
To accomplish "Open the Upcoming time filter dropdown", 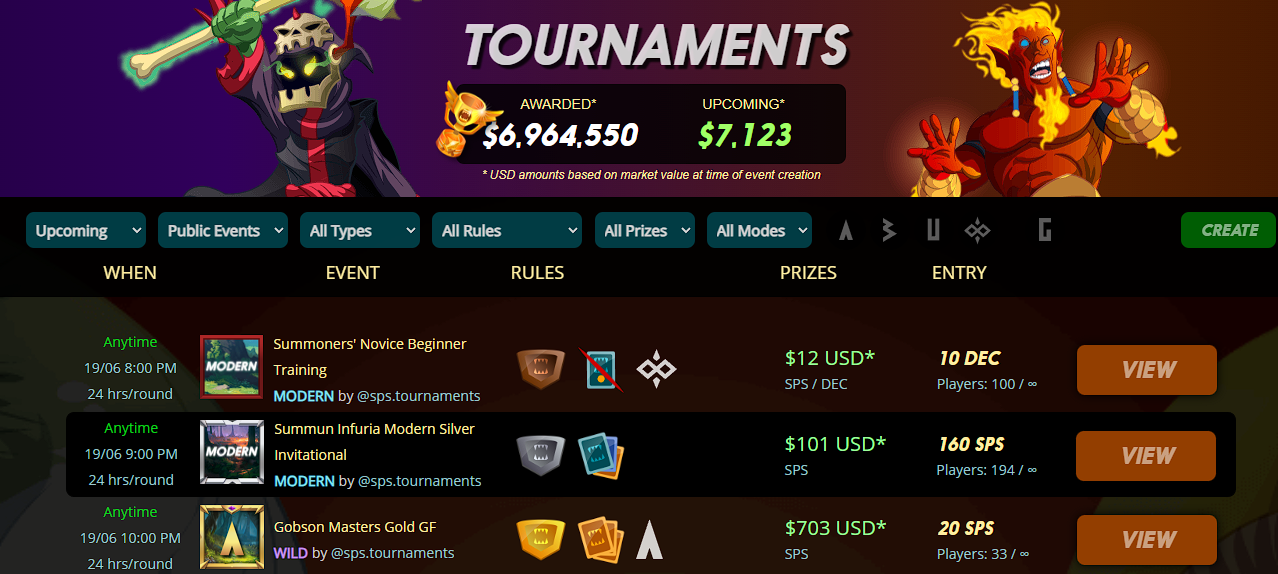I will [x=86, y=230].
